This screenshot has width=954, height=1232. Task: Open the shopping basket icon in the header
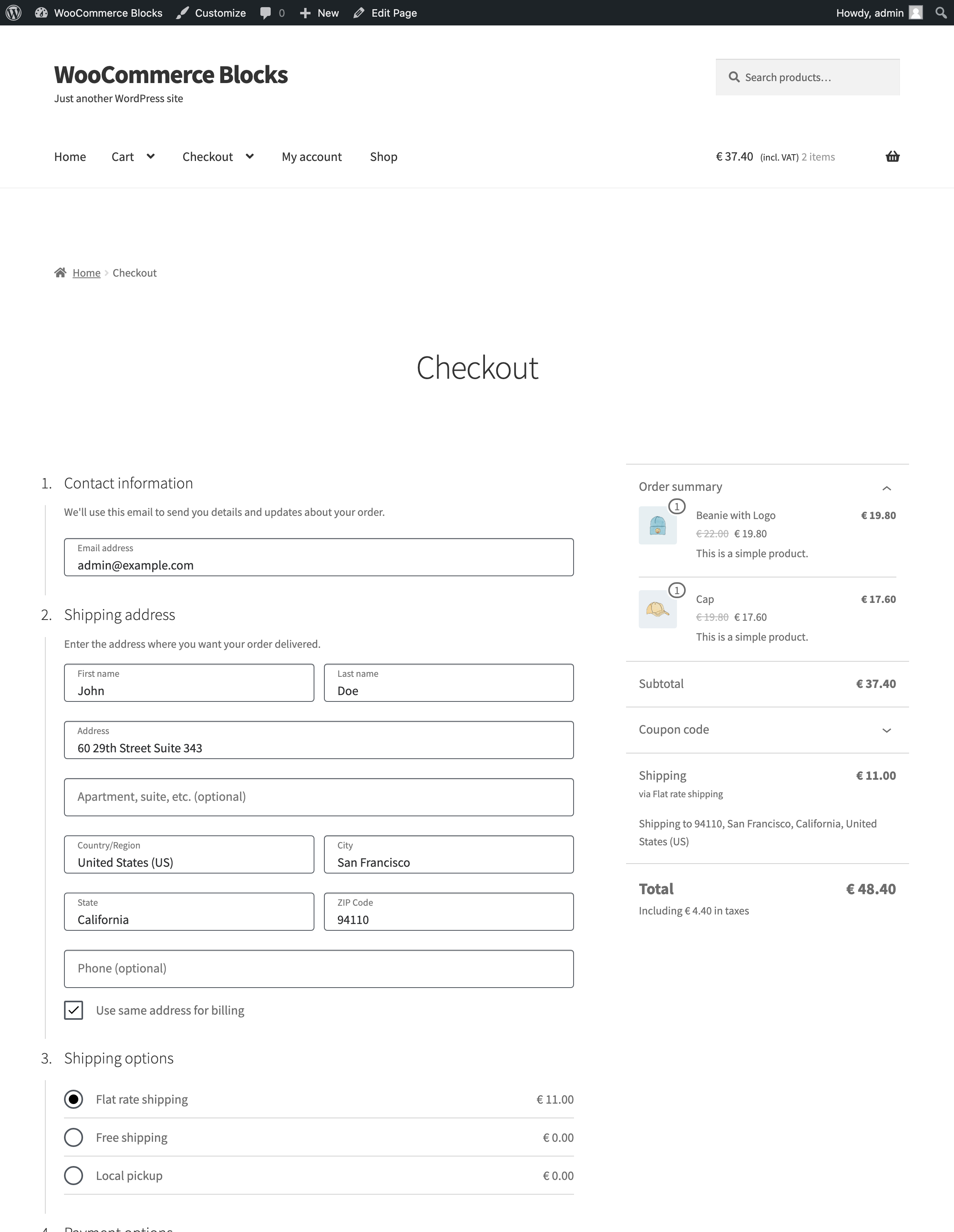(892, 156)
